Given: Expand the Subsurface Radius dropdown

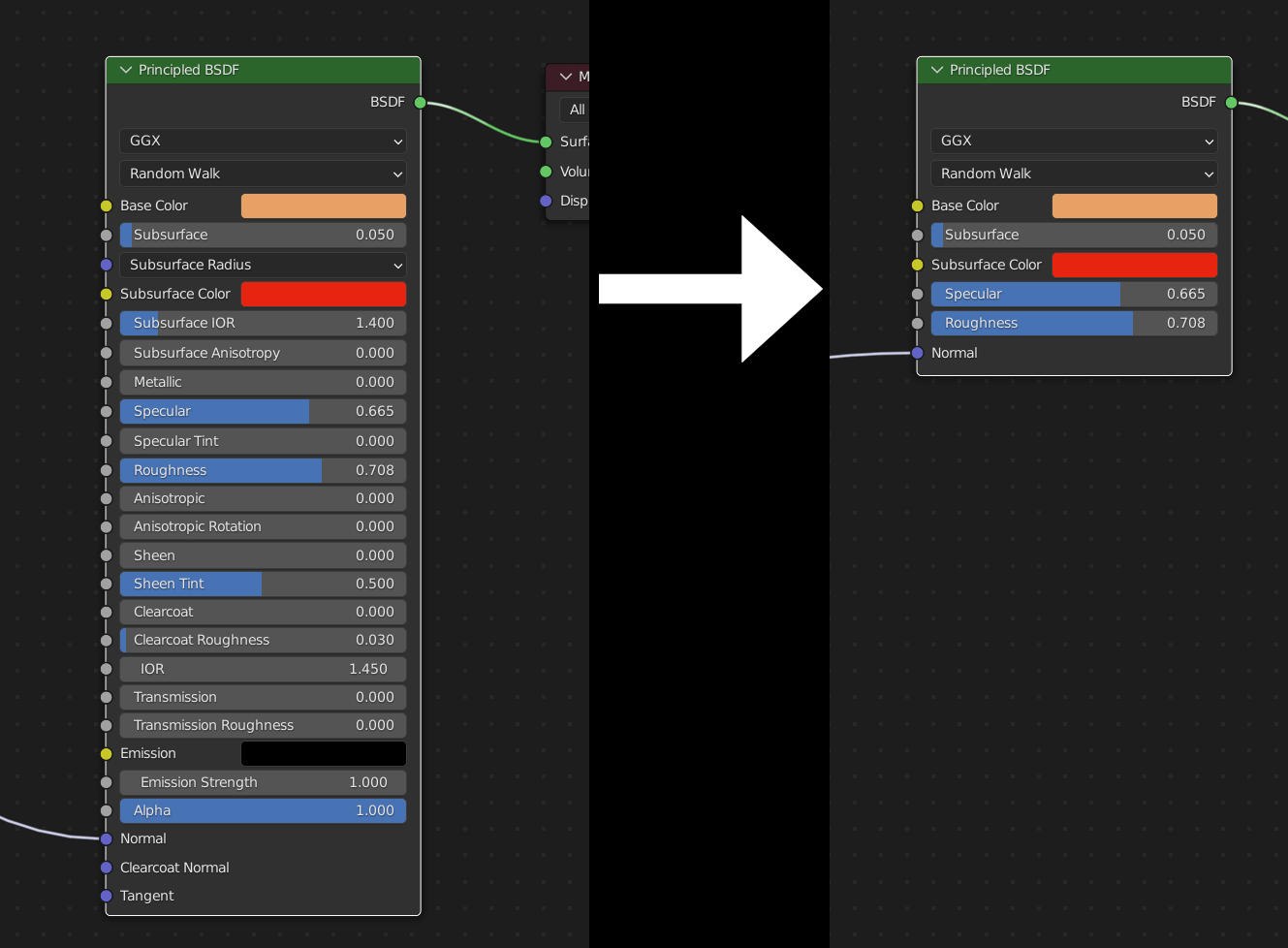Looking at the screenshot, I should 264,265.
